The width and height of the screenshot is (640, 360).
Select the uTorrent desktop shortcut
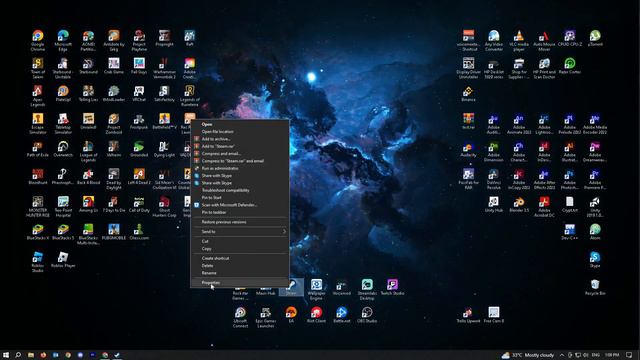pyautogui.click(x=595, y=38)
